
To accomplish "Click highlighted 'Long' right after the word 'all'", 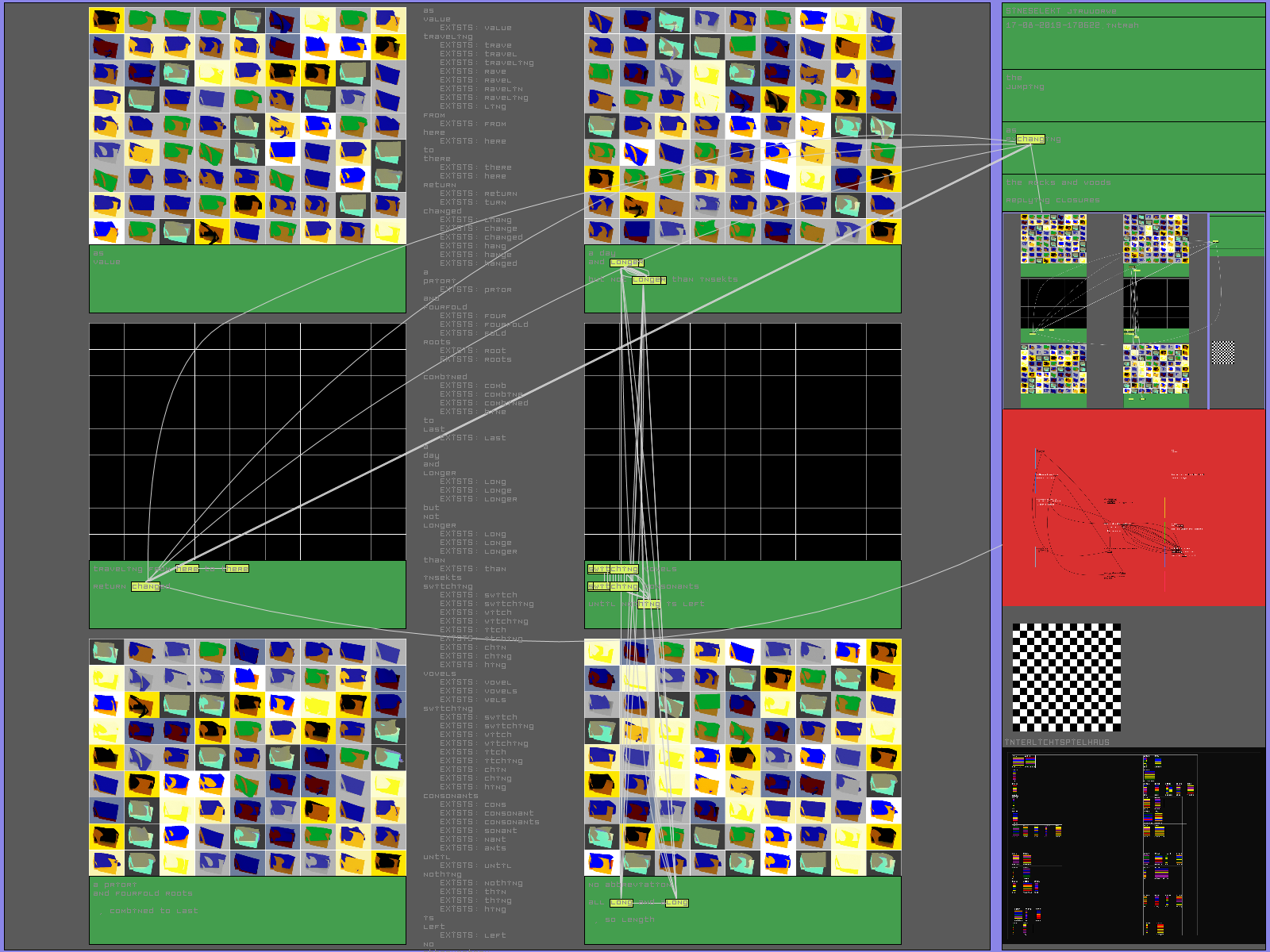I will (622, 903).
